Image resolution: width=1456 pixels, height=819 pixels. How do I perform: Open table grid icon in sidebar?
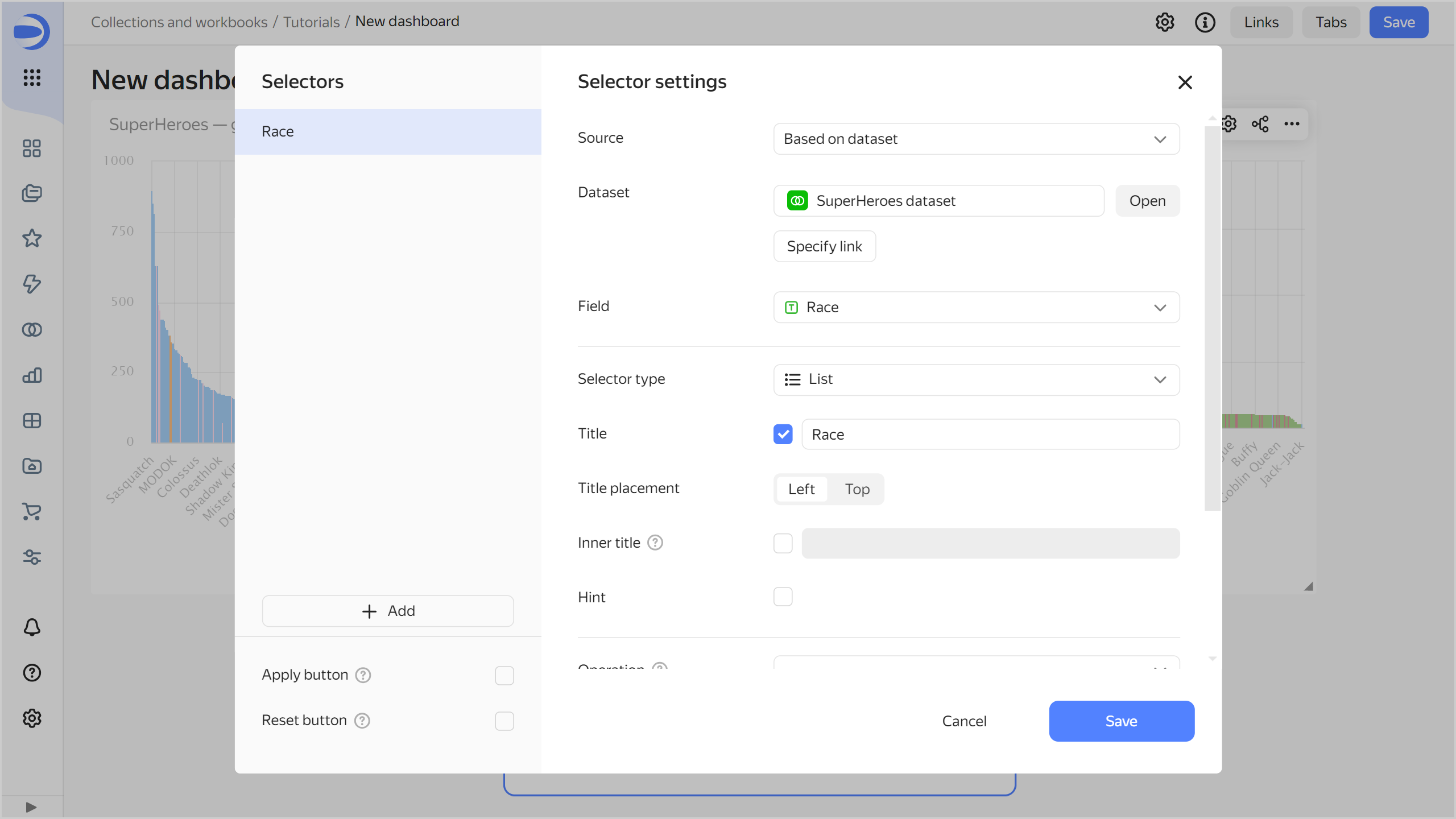click(32, 421)
